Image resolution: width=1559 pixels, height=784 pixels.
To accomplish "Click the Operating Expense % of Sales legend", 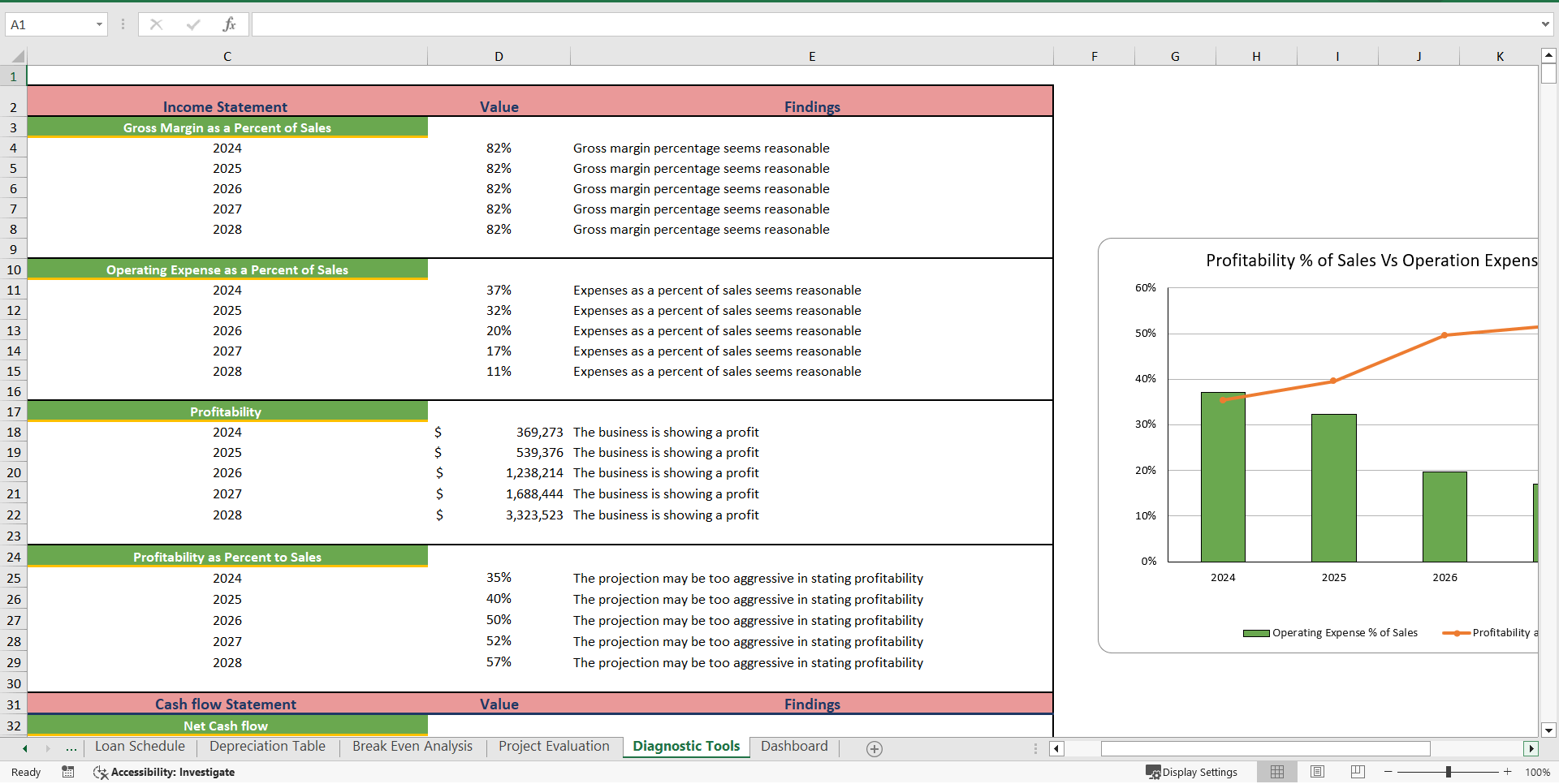I will pos(1331,633).
